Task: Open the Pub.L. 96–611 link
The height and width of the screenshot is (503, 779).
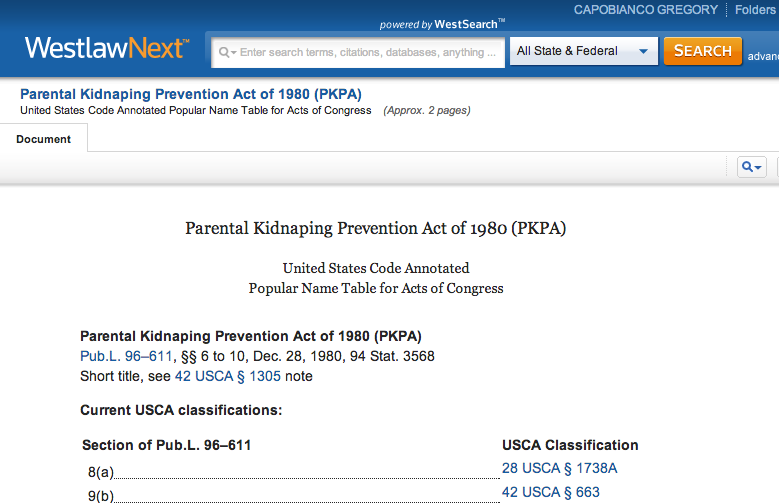Action: tap(126, 356)
